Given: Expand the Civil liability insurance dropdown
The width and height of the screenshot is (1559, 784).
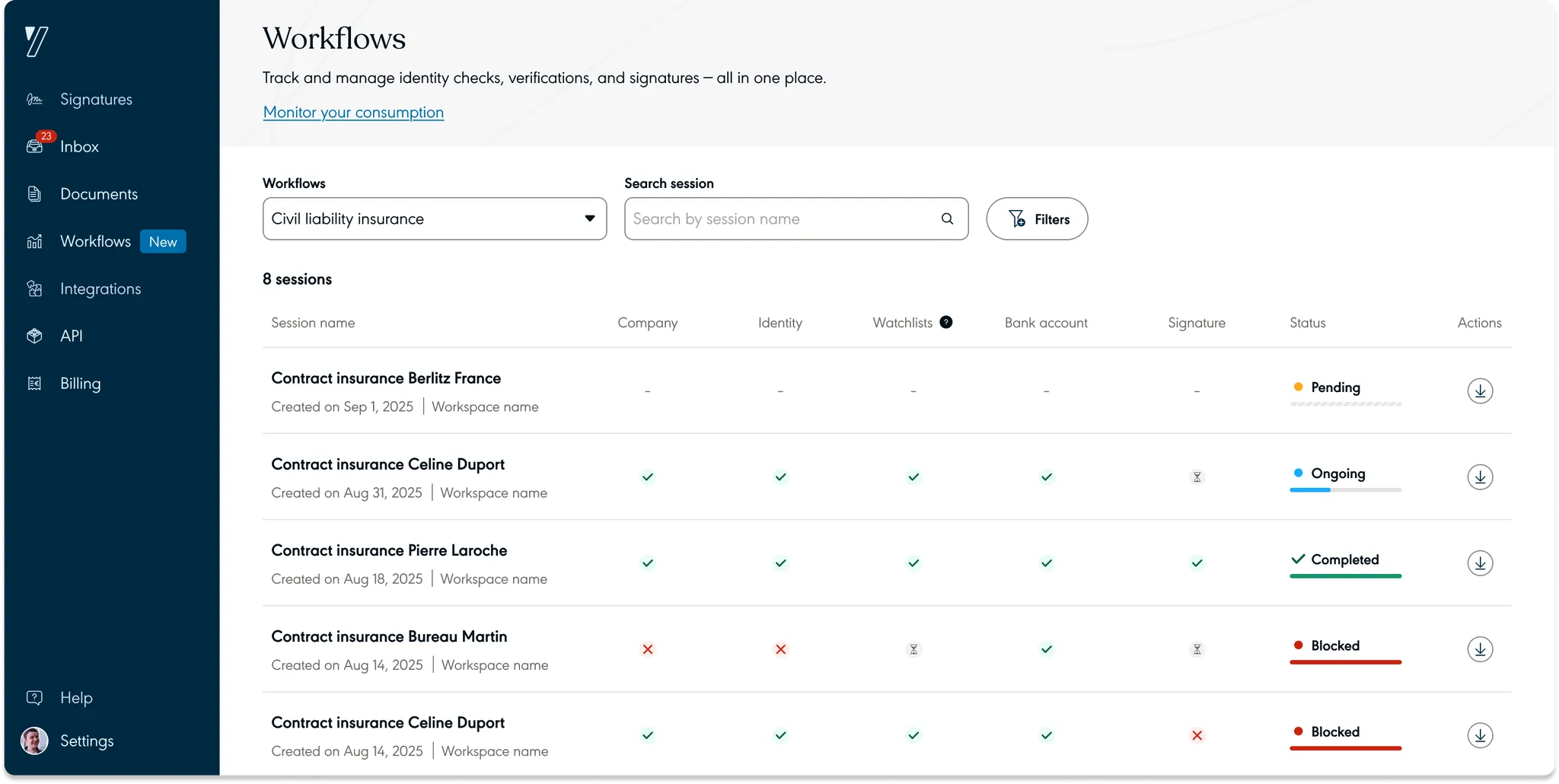Looking at the screenshot, I should [x=435, y=218].
